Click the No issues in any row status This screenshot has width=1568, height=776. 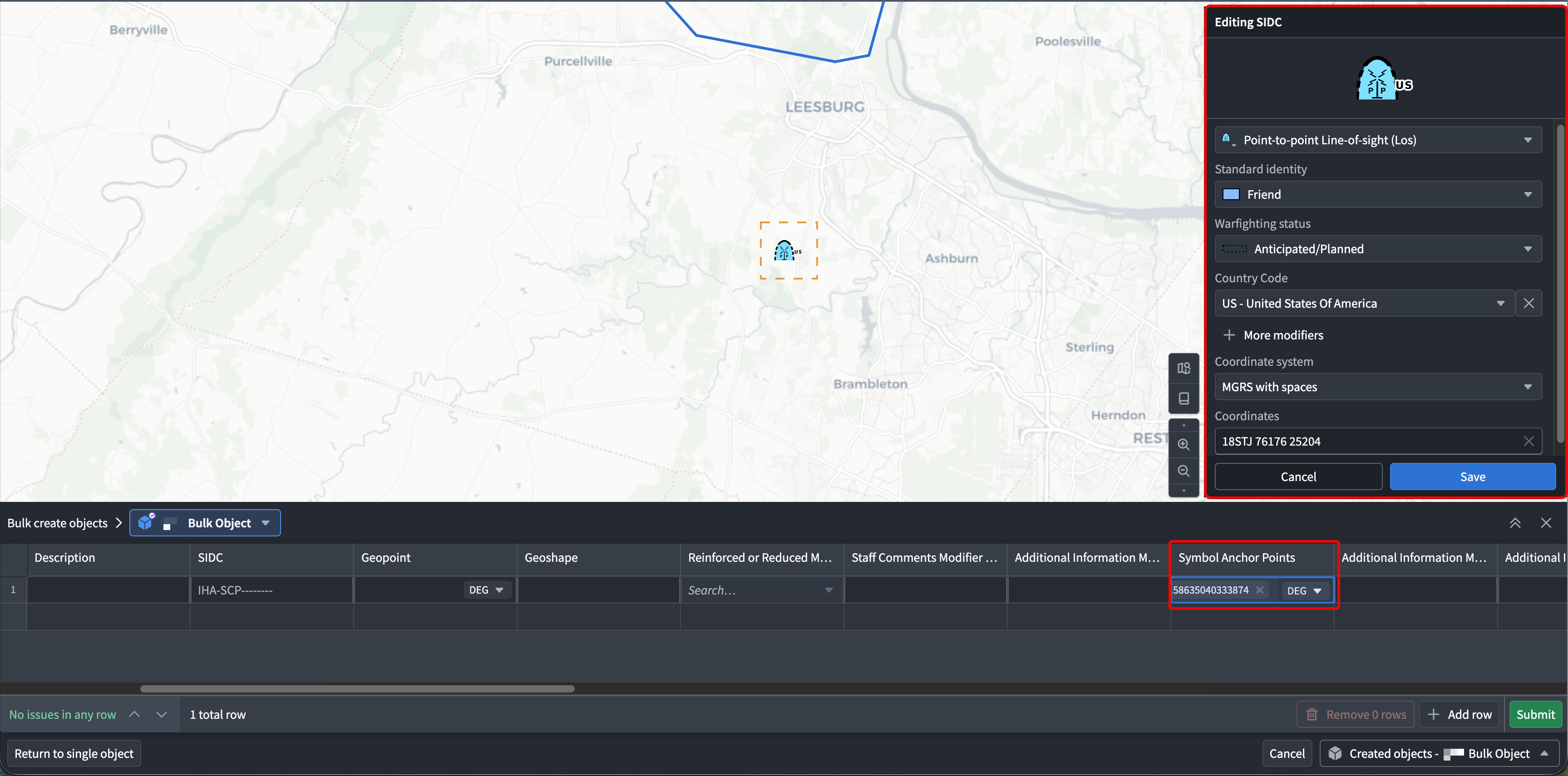pyautogui.click(x=62, y=715)
